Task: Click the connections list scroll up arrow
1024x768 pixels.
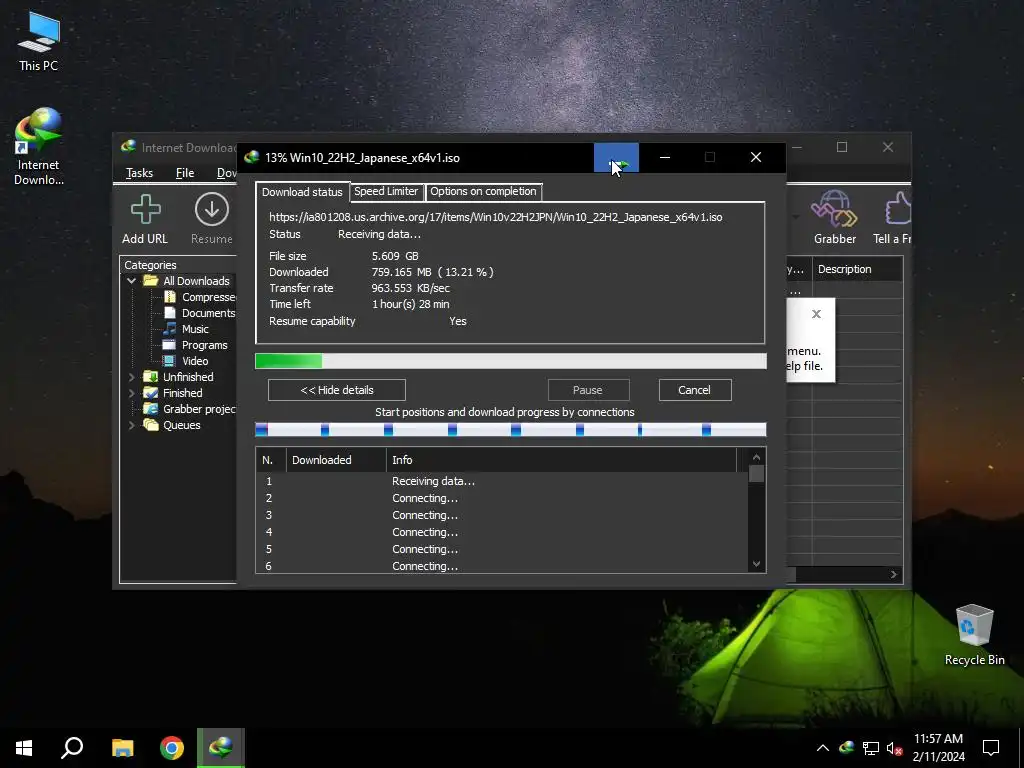Action: [x=756, y=458]
